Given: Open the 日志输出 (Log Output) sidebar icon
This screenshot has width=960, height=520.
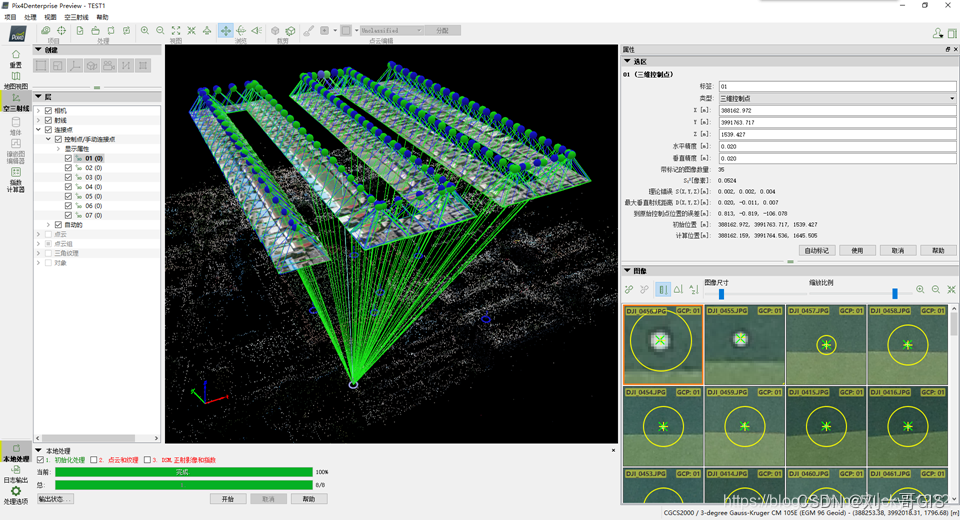Looking at the screenshot, I should click(x=15, y=470).
